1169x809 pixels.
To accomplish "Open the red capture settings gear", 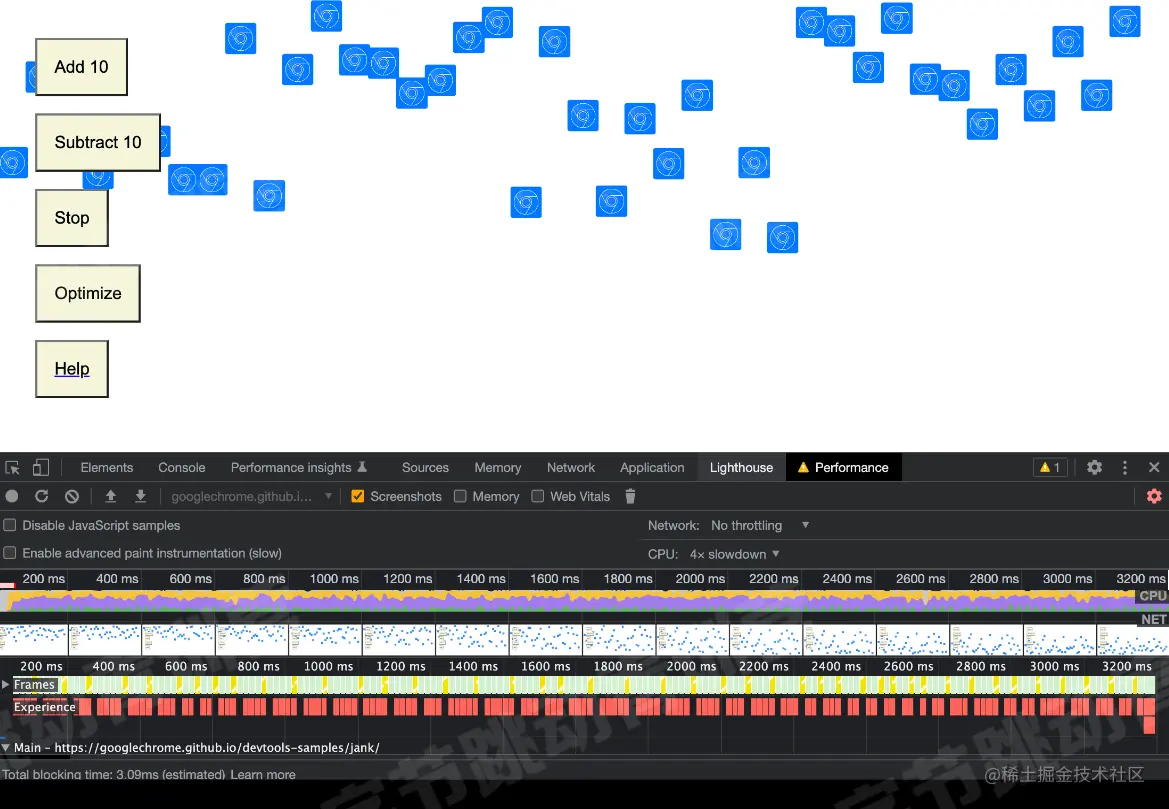I will click(x=1154, y=497).
